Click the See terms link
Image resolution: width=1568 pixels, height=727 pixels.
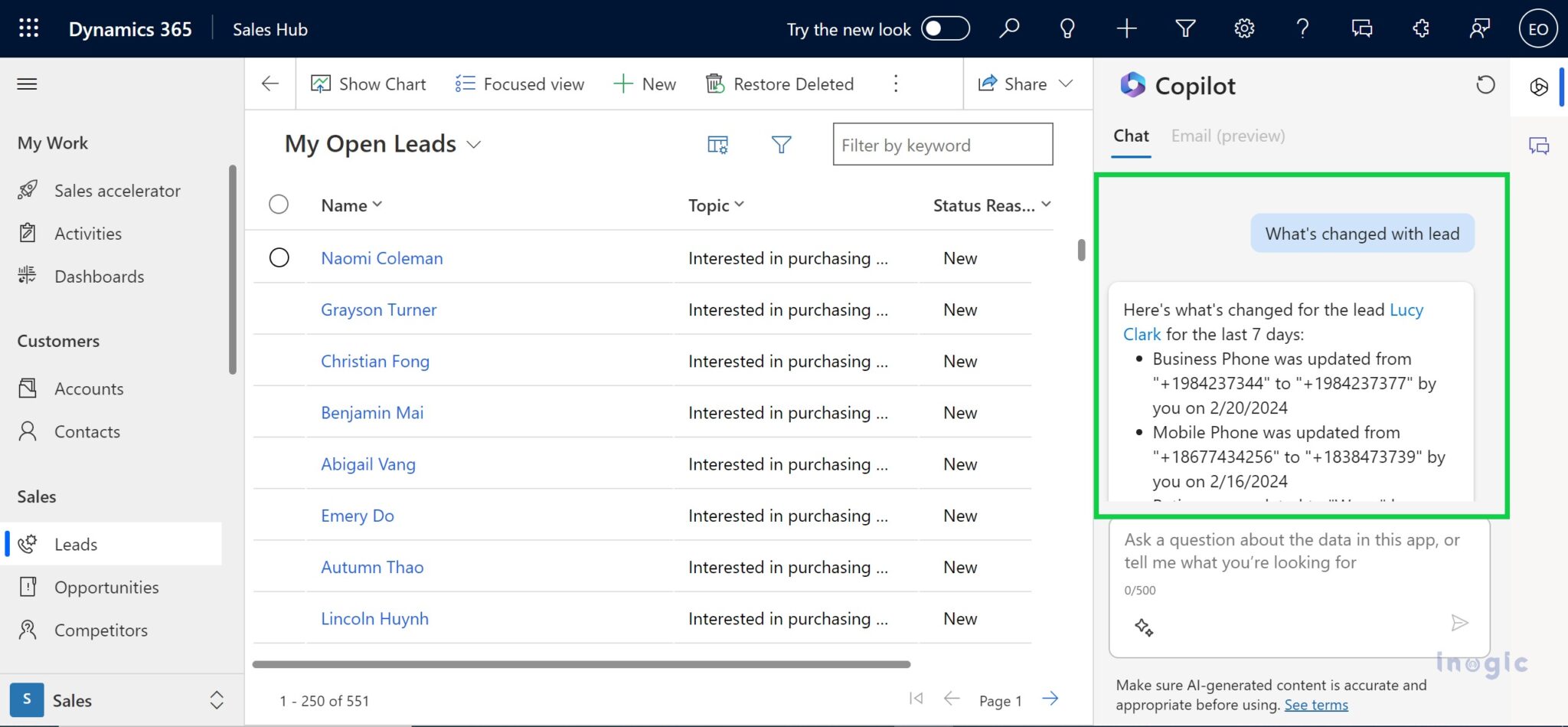tap(1317, 705)
